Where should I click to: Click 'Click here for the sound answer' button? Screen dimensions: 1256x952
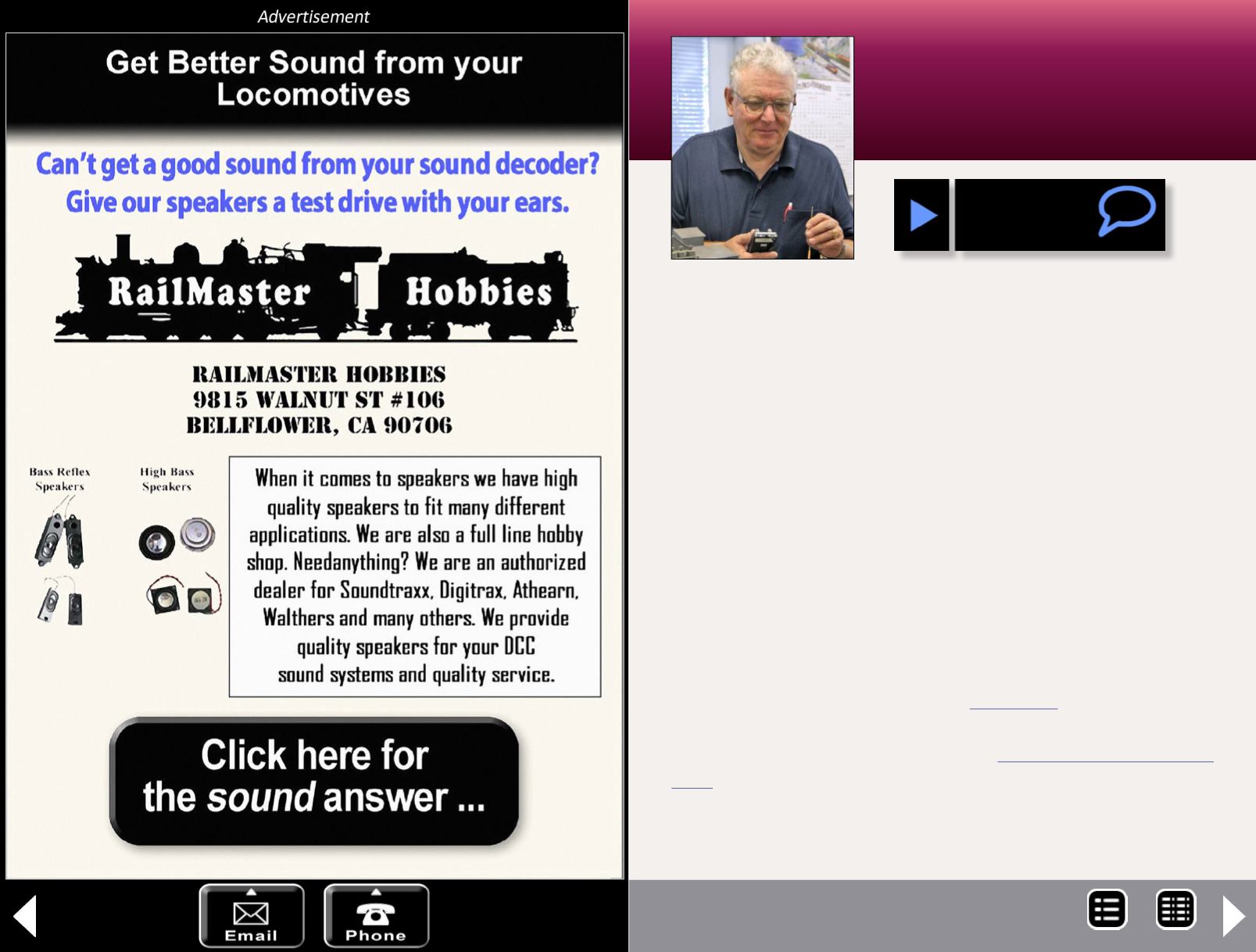tap(314, 781)
